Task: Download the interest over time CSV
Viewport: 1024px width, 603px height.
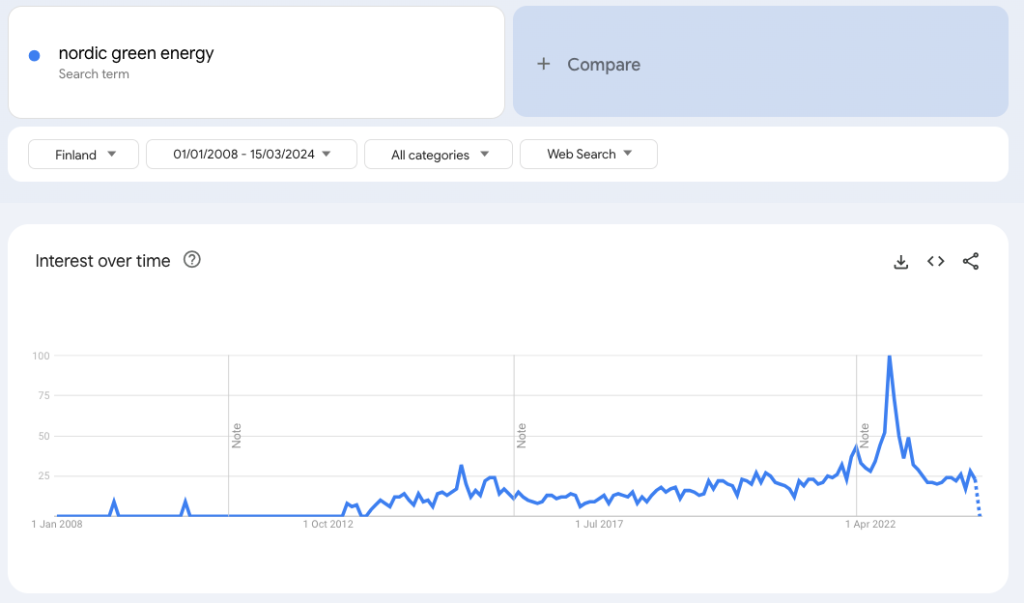Action: [x=901, y=262]
